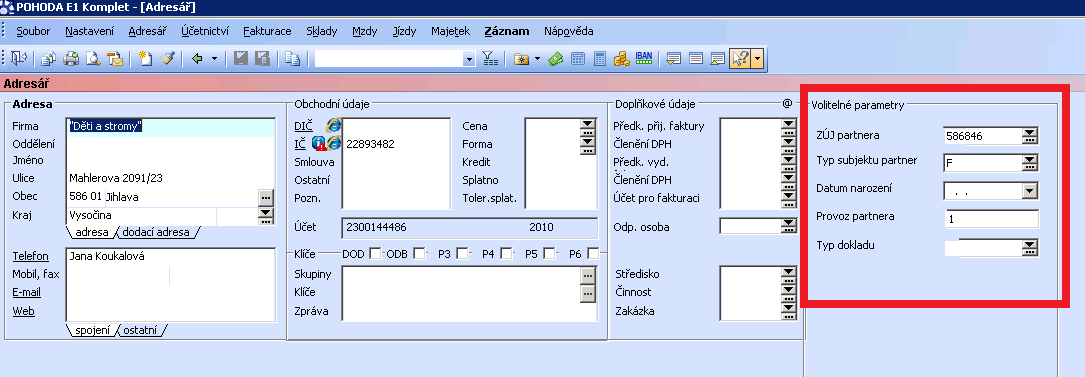The height and width of the screenshot is (377, 1085).
Task: Enable the P4 key checkbox
Action: click(507, 254)
